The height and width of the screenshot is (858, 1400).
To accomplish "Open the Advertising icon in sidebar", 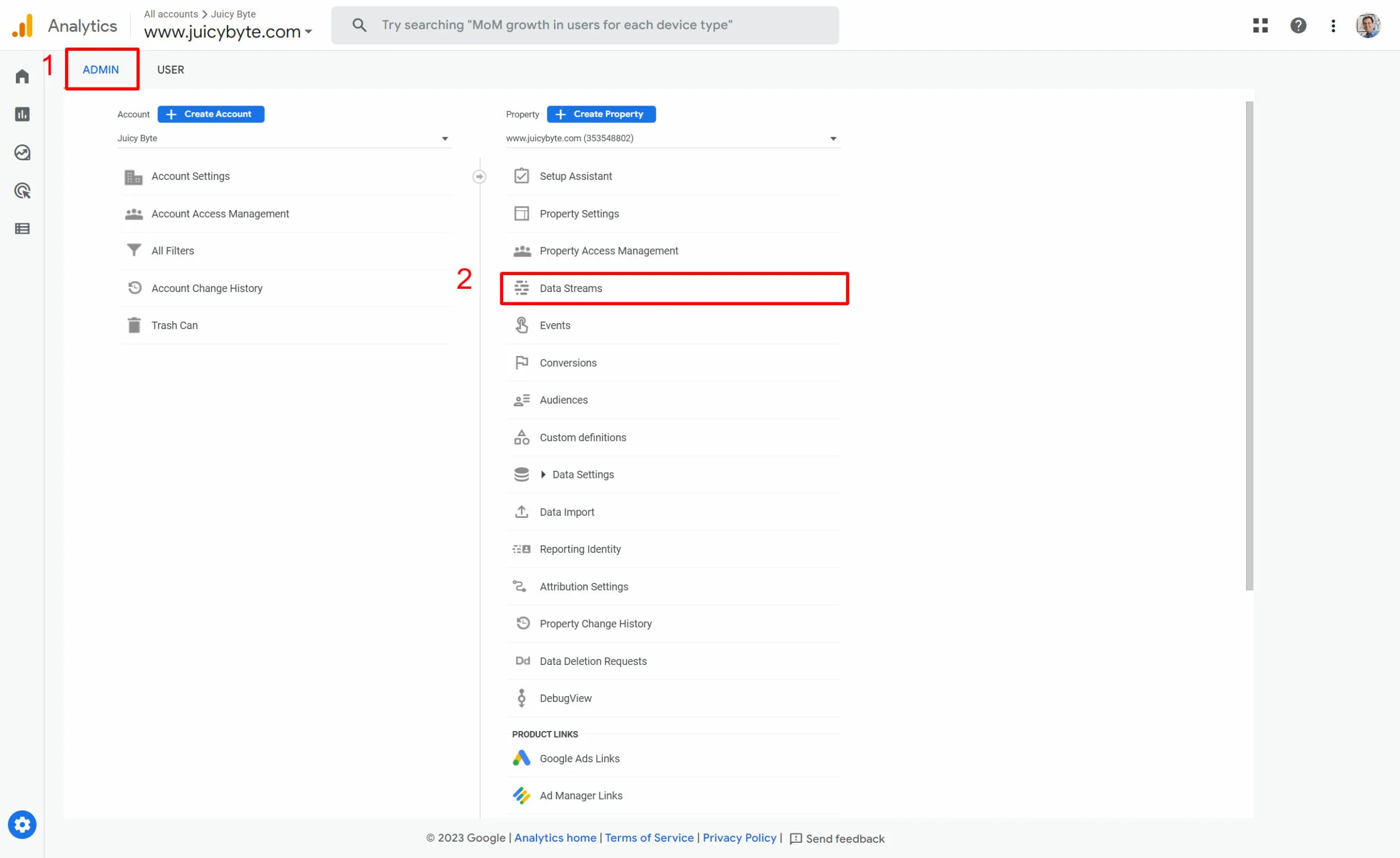I will [x=22, y=190].
